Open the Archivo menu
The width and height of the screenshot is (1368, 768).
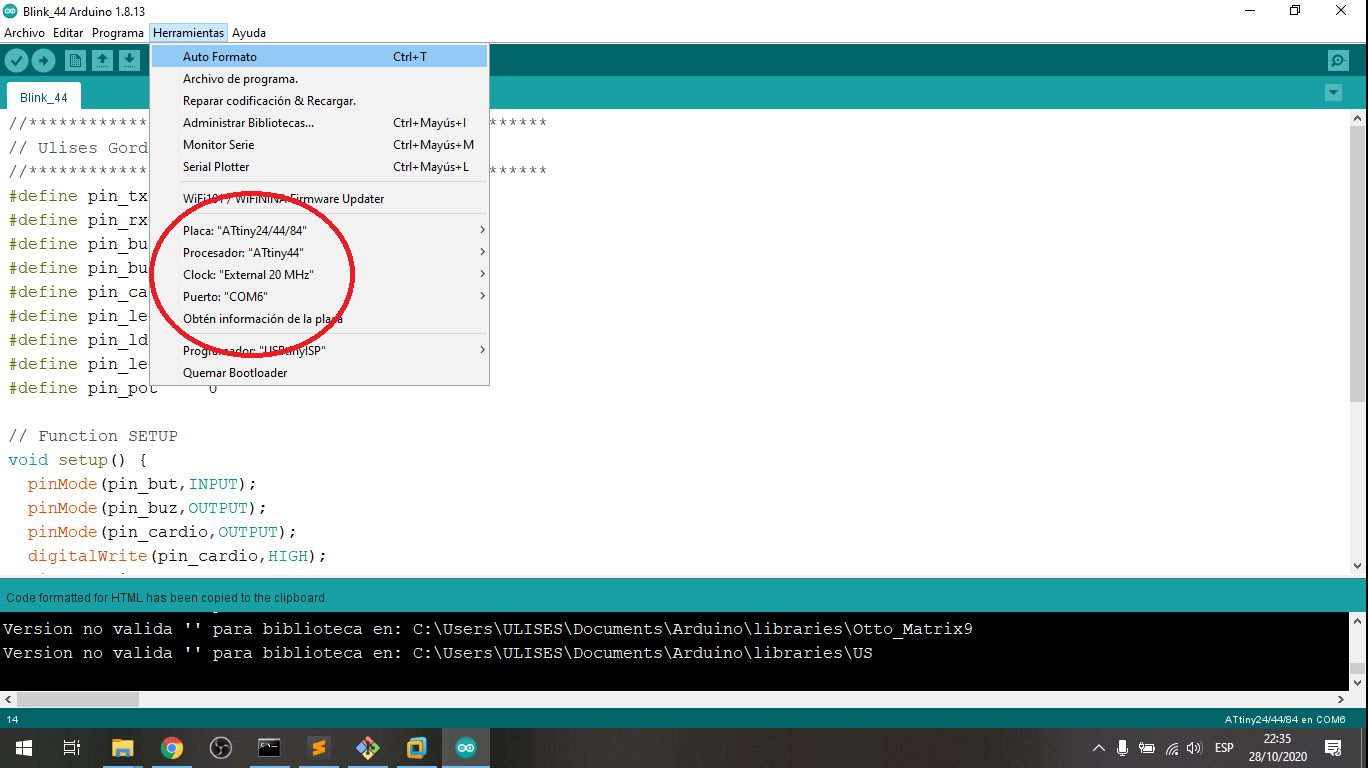coord(25,33)
